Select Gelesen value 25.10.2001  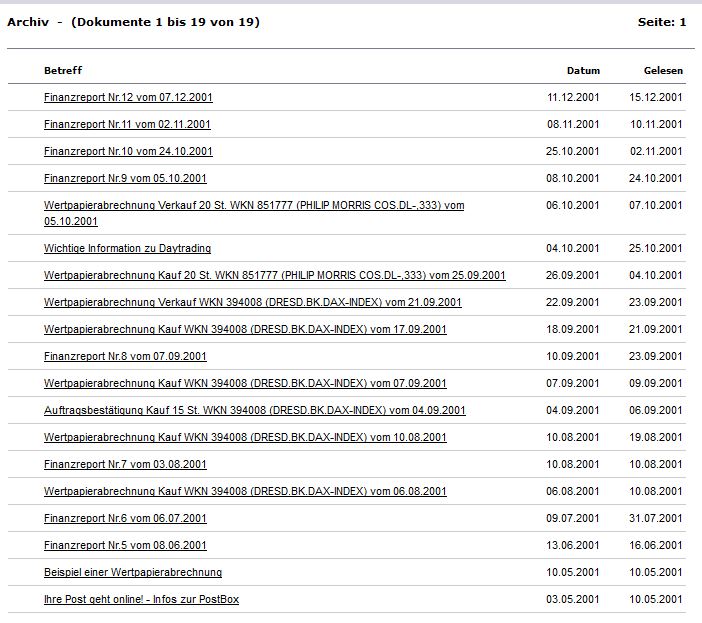point(656,248)
